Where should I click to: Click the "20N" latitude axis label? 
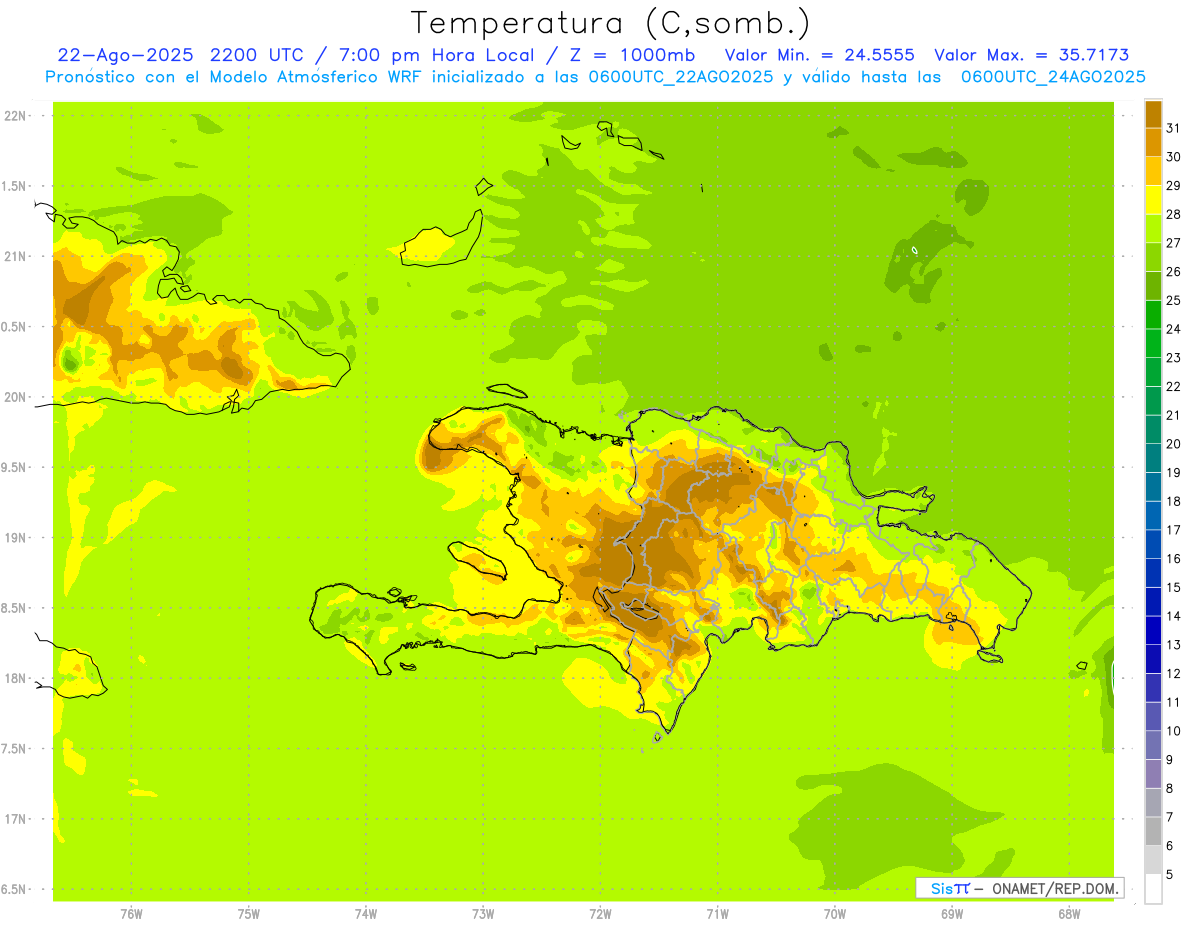16,397
